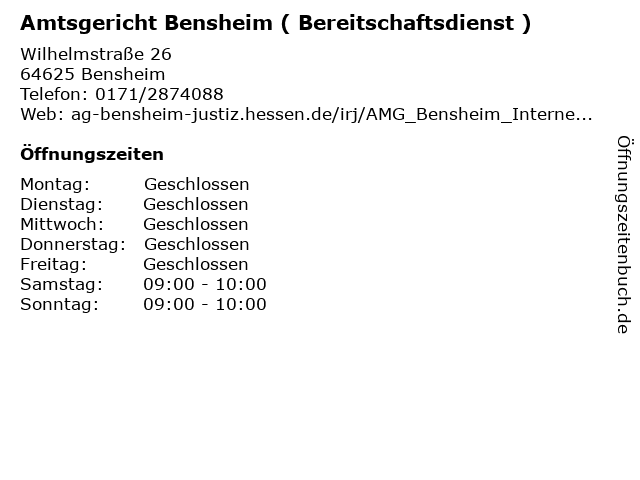Click the 64625 Bensheim postal line

click(93, 74)
